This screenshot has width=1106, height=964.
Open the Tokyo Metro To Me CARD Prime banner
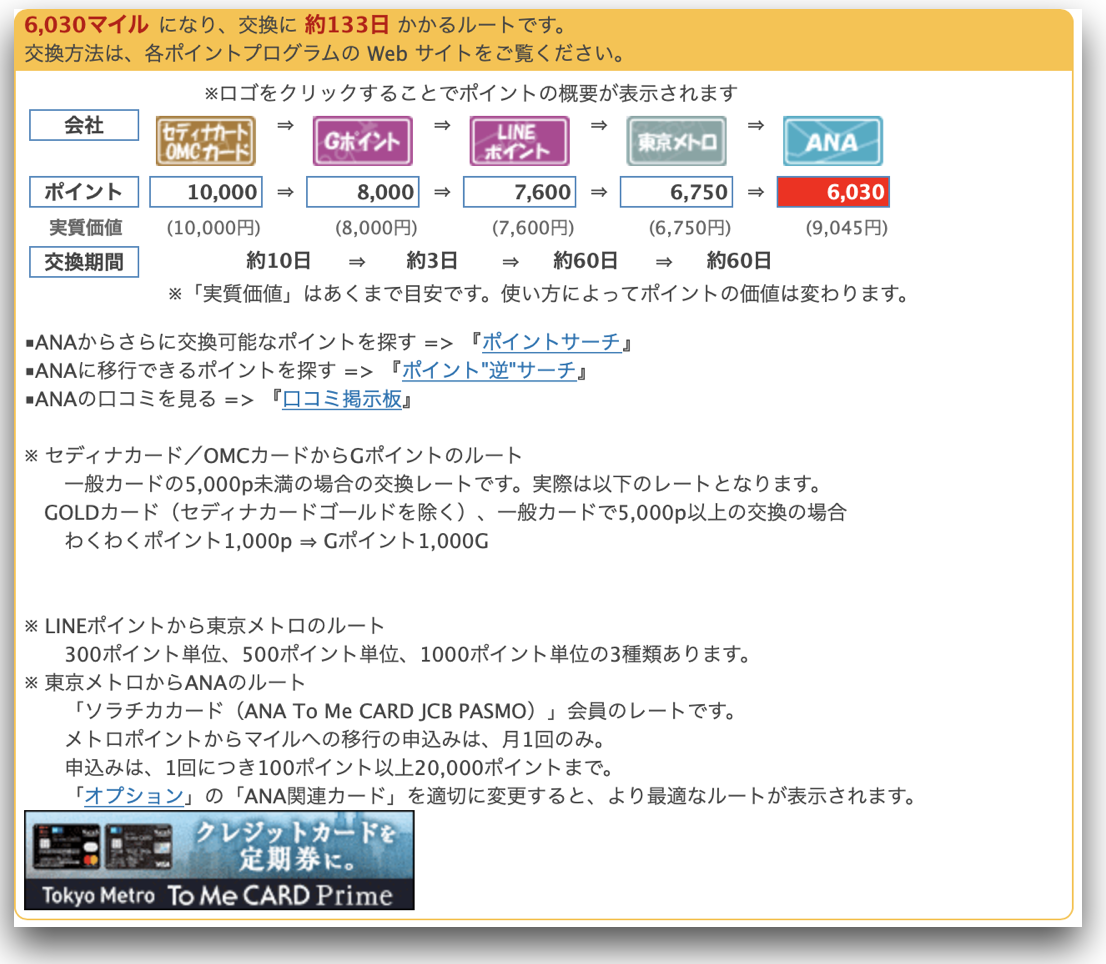219,860
